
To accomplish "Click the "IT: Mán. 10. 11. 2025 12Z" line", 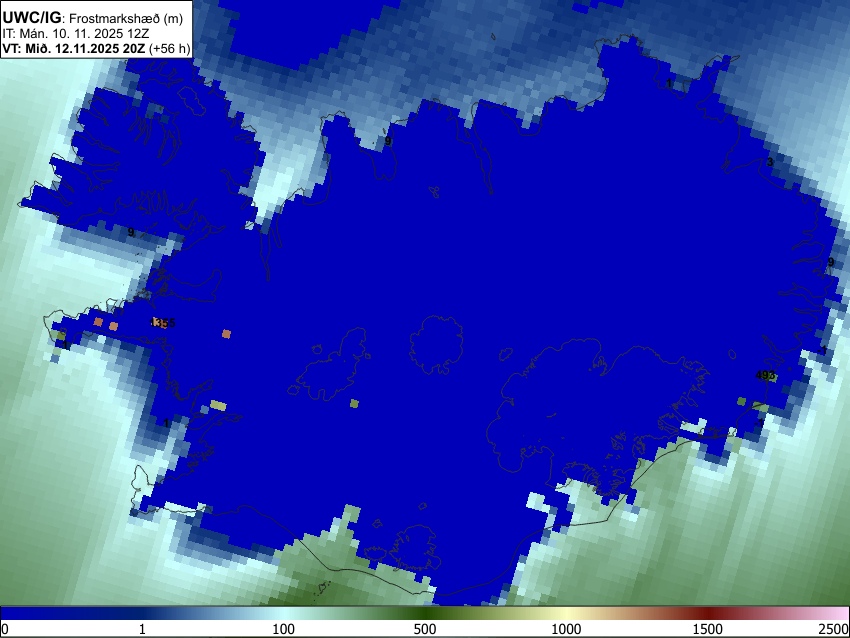I will point(76,34).
